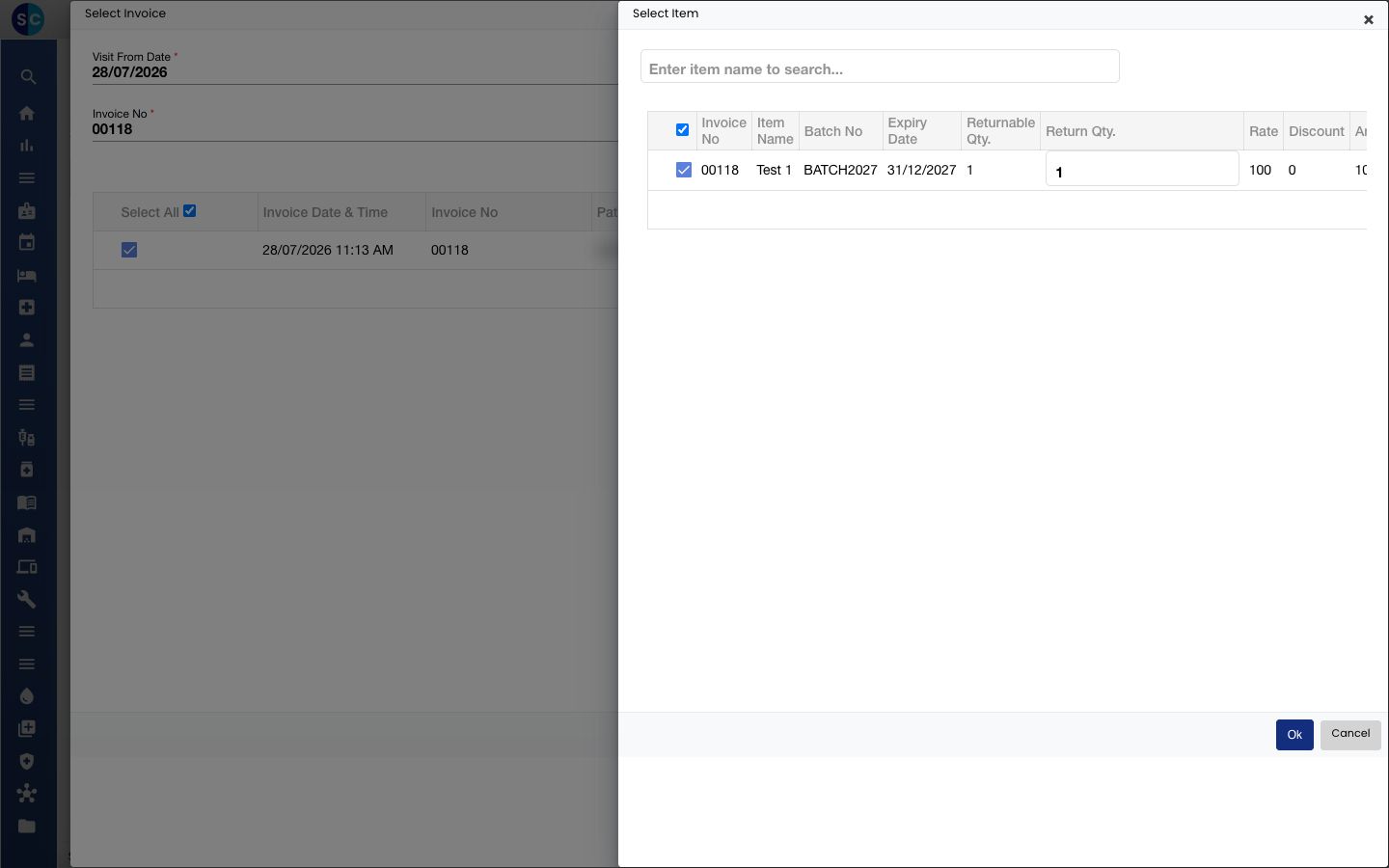1389x868 pixels.
Task: Open the wrench maintenance icon
Action: pos(27,599)
